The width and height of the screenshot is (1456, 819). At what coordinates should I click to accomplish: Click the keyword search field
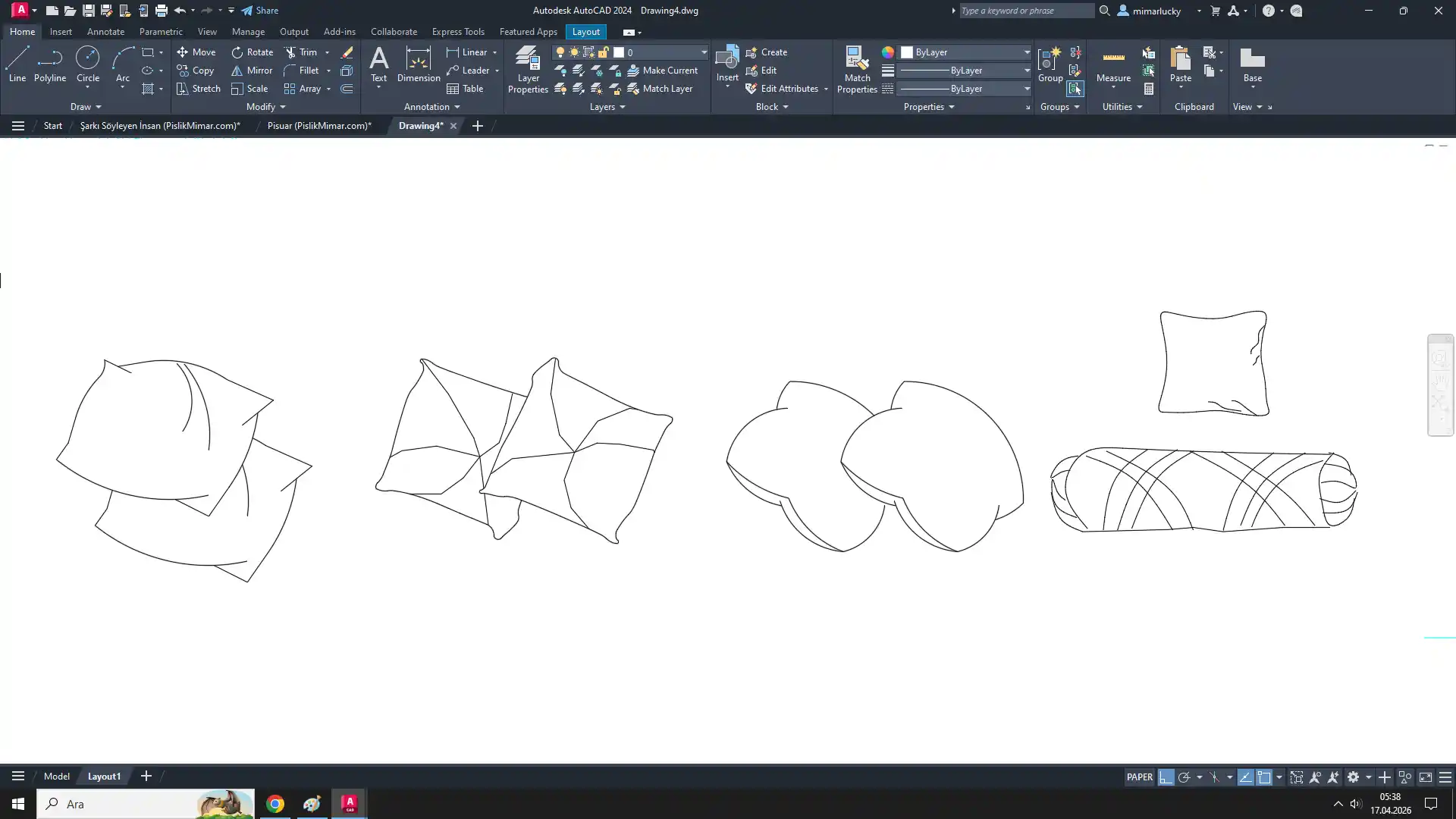point(1025,11)
